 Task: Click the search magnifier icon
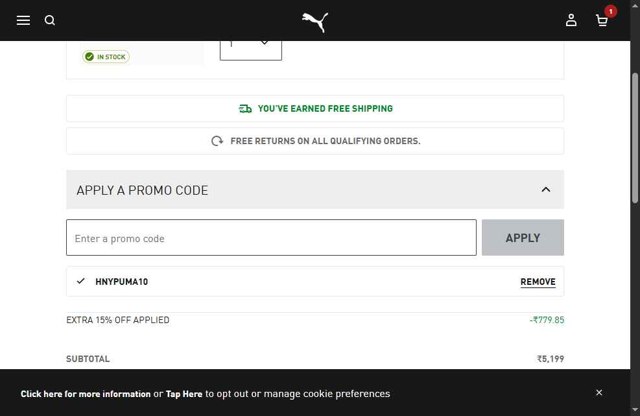50,20
